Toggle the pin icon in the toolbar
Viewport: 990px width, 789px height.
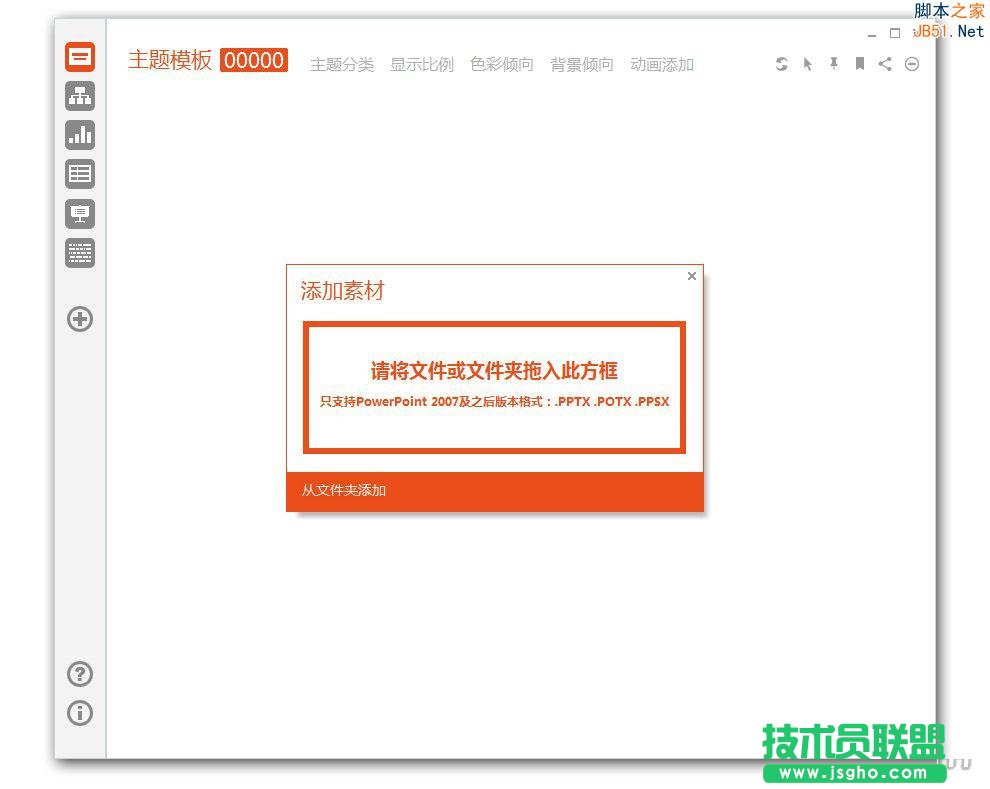click(x=833, y=64)
